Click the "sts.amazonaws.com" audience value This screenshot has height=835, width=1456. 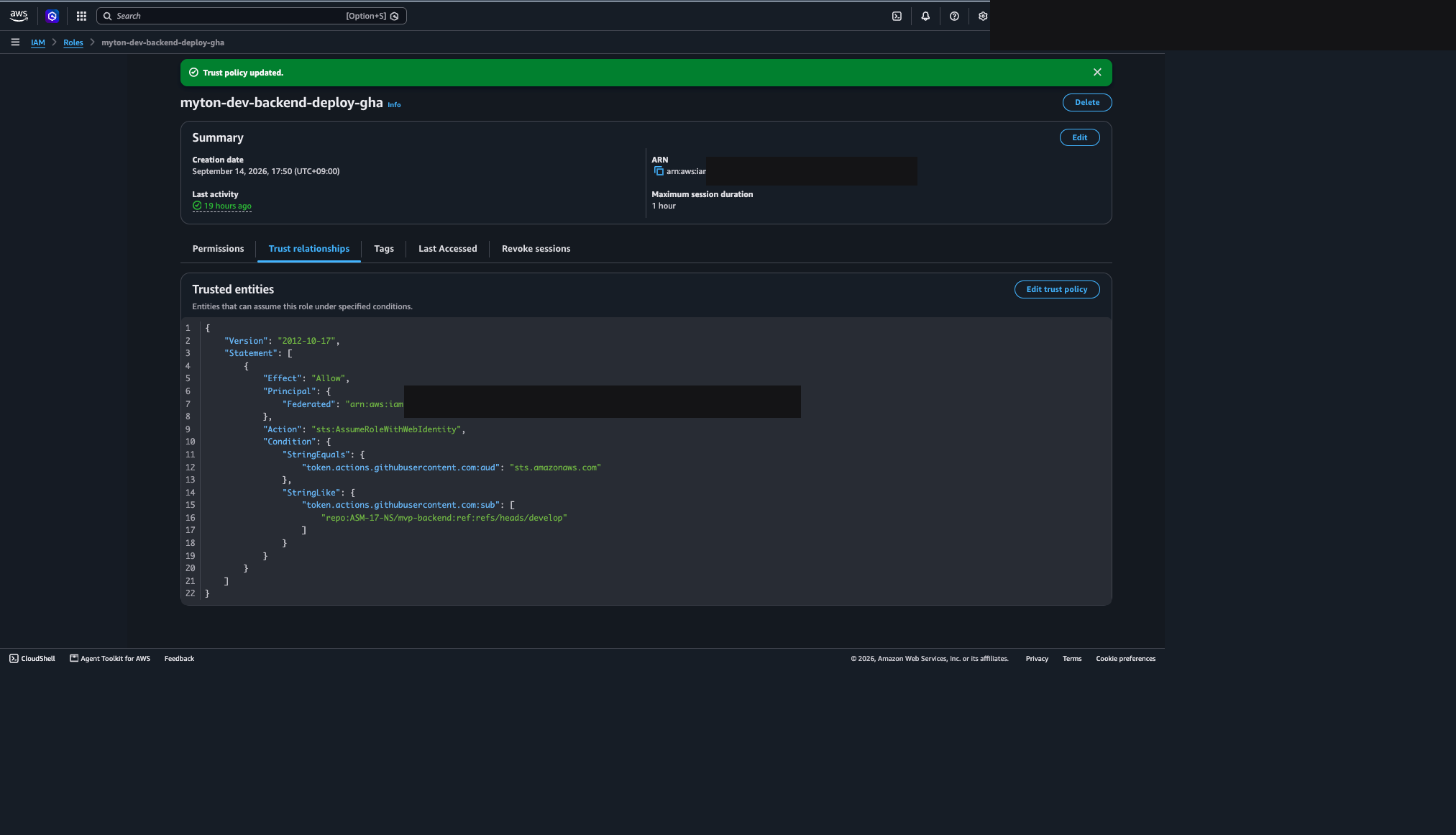pos(555,467)
